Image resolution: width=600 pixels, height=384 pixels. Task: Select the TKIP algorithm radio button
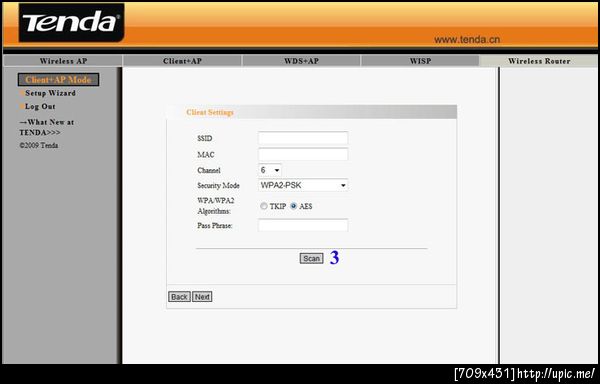263,206
